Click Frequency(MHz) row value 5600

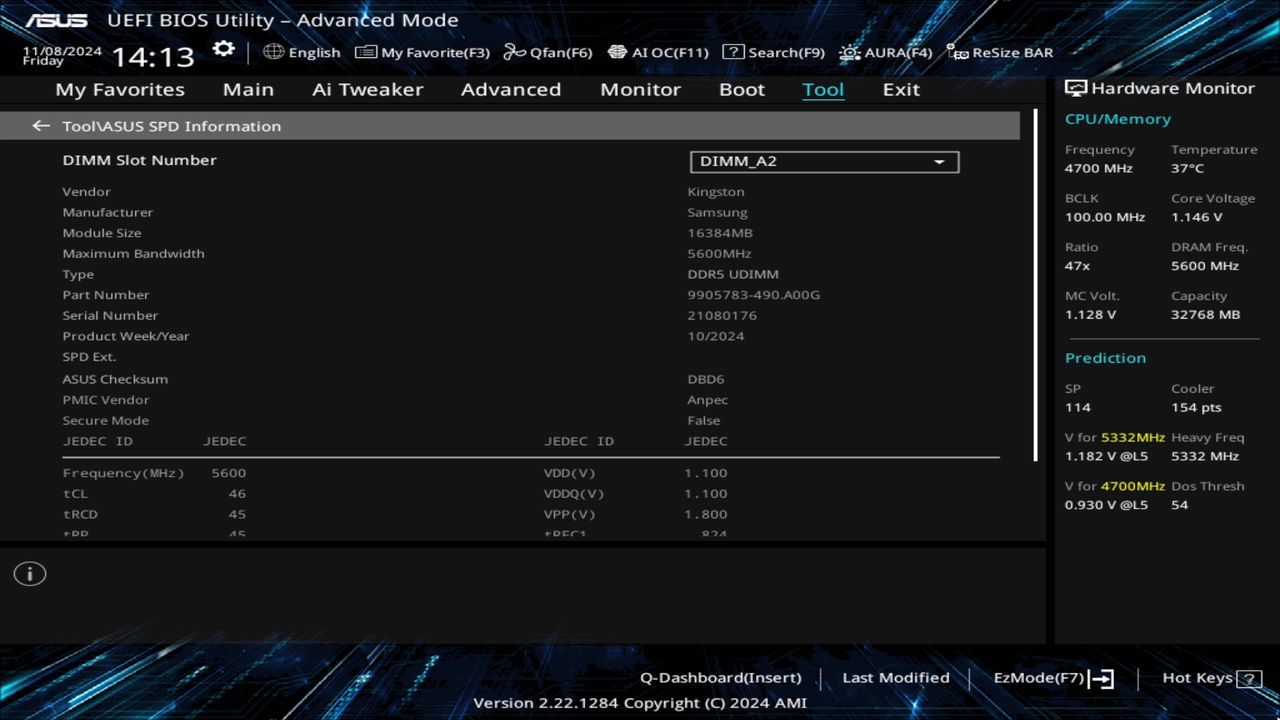[229, 473]
